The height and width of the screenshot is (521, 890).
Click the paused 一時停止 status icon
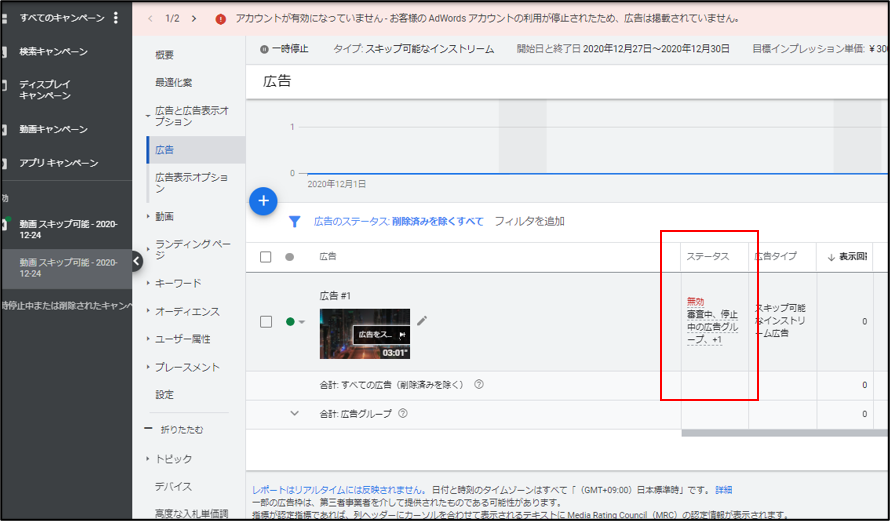(264, 49)
